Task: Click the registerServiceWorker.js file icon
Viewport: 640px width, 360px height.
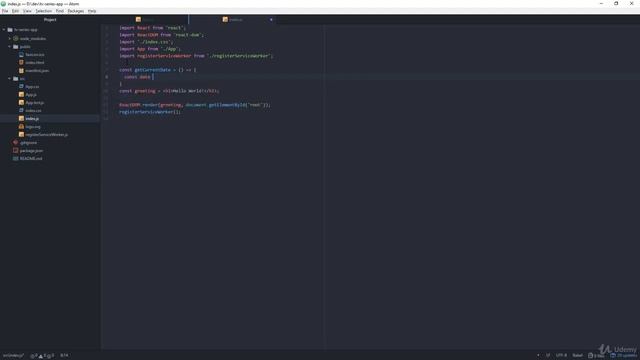Action: 21,134
